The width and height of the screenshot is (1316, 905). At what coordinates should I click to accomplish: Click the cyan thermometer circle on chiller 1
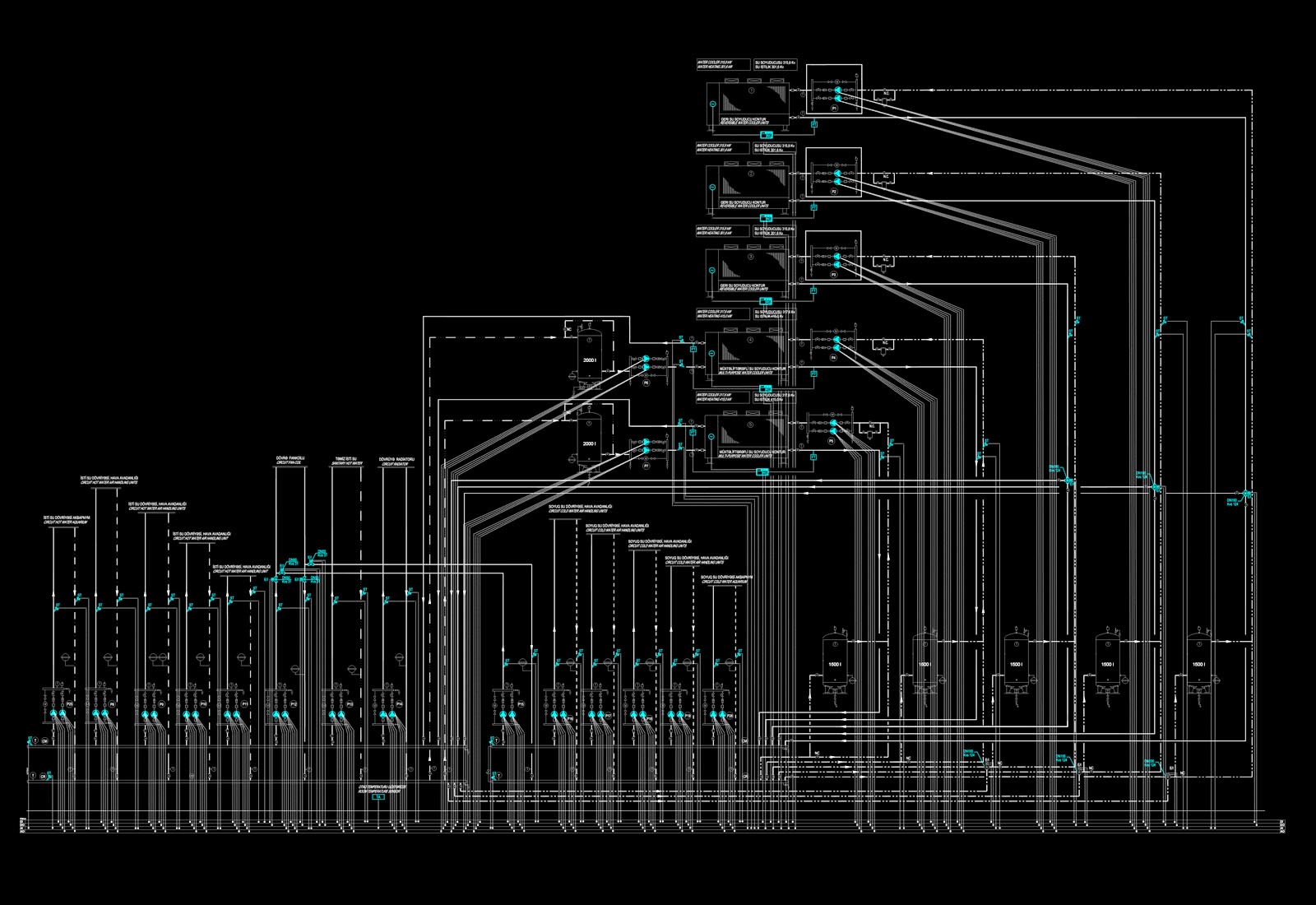point(712,104)
